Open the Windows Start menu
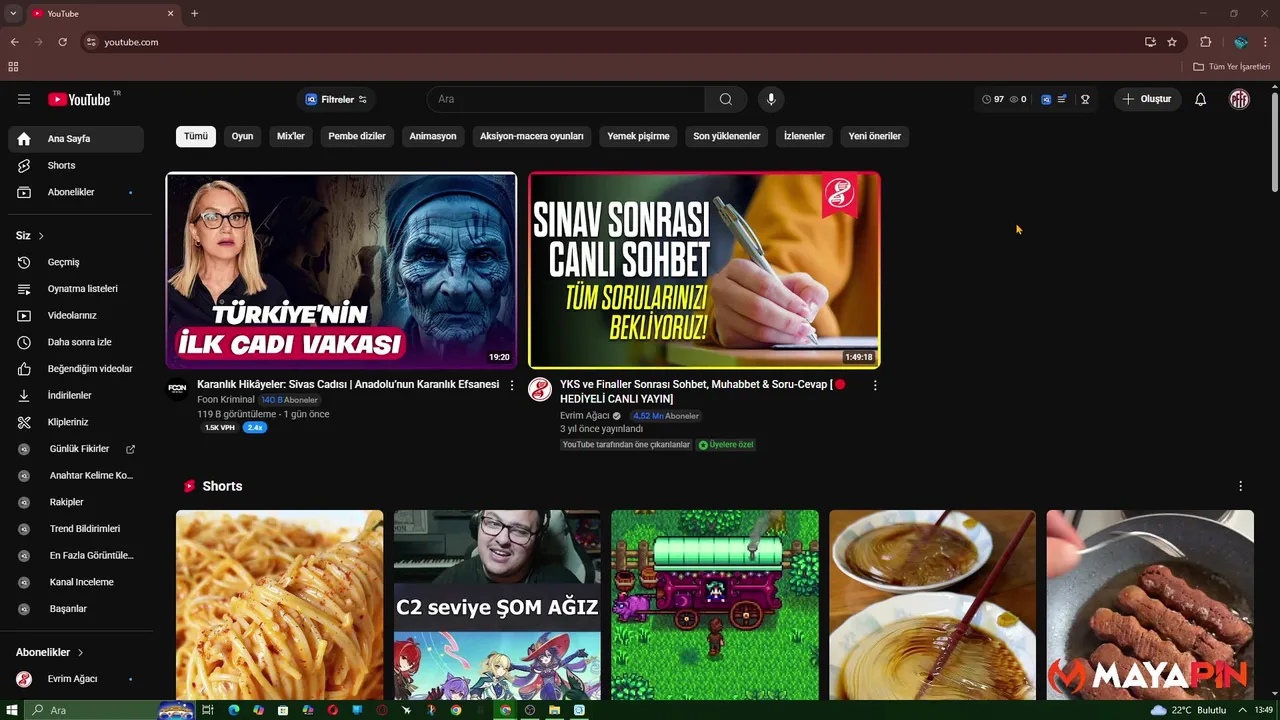Screen dimensions: 1280x720 [12, 710]
